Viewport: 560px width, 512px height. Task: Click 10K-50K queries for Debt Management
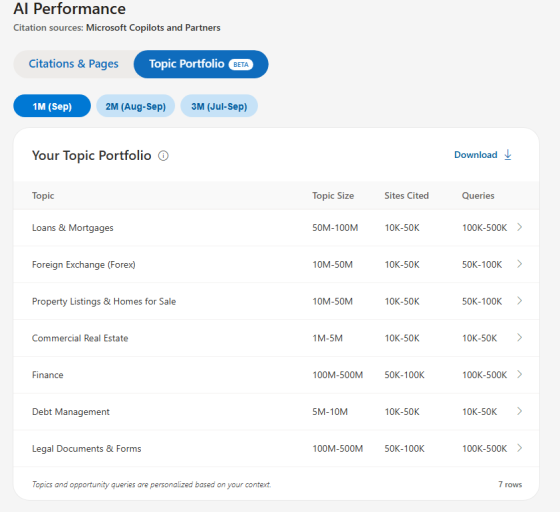point(479,412)
